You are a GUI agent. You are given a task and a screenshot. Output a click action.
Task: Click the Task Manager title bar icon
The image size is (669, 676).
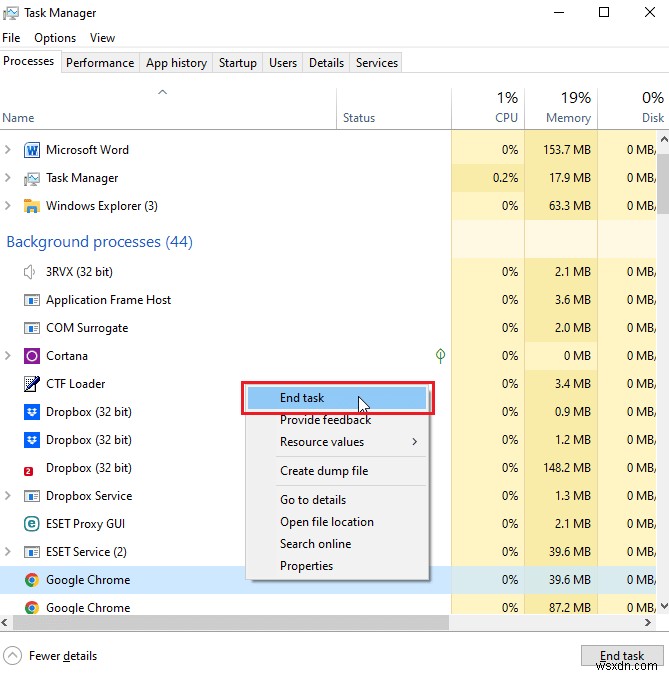[11, 13]
